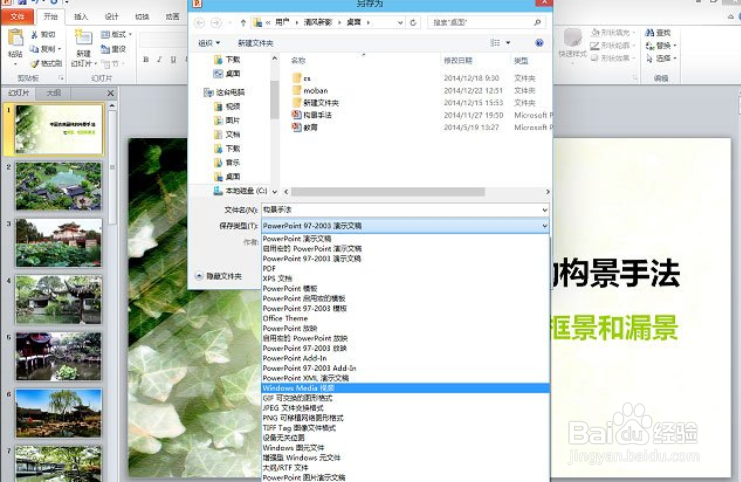
Task: Expand the address path history dropdown
Action: 400,23
